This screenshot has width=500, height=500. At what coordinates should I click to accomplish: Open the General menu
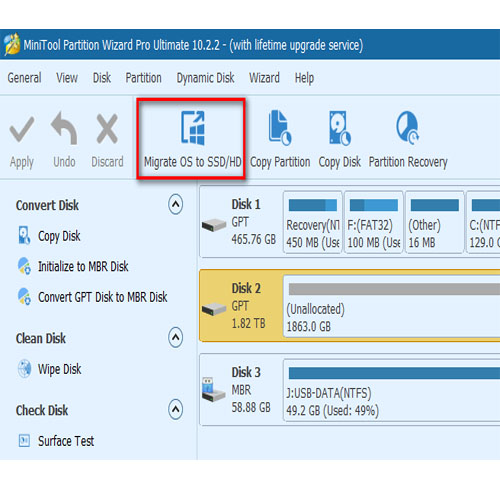click(24, 78)
